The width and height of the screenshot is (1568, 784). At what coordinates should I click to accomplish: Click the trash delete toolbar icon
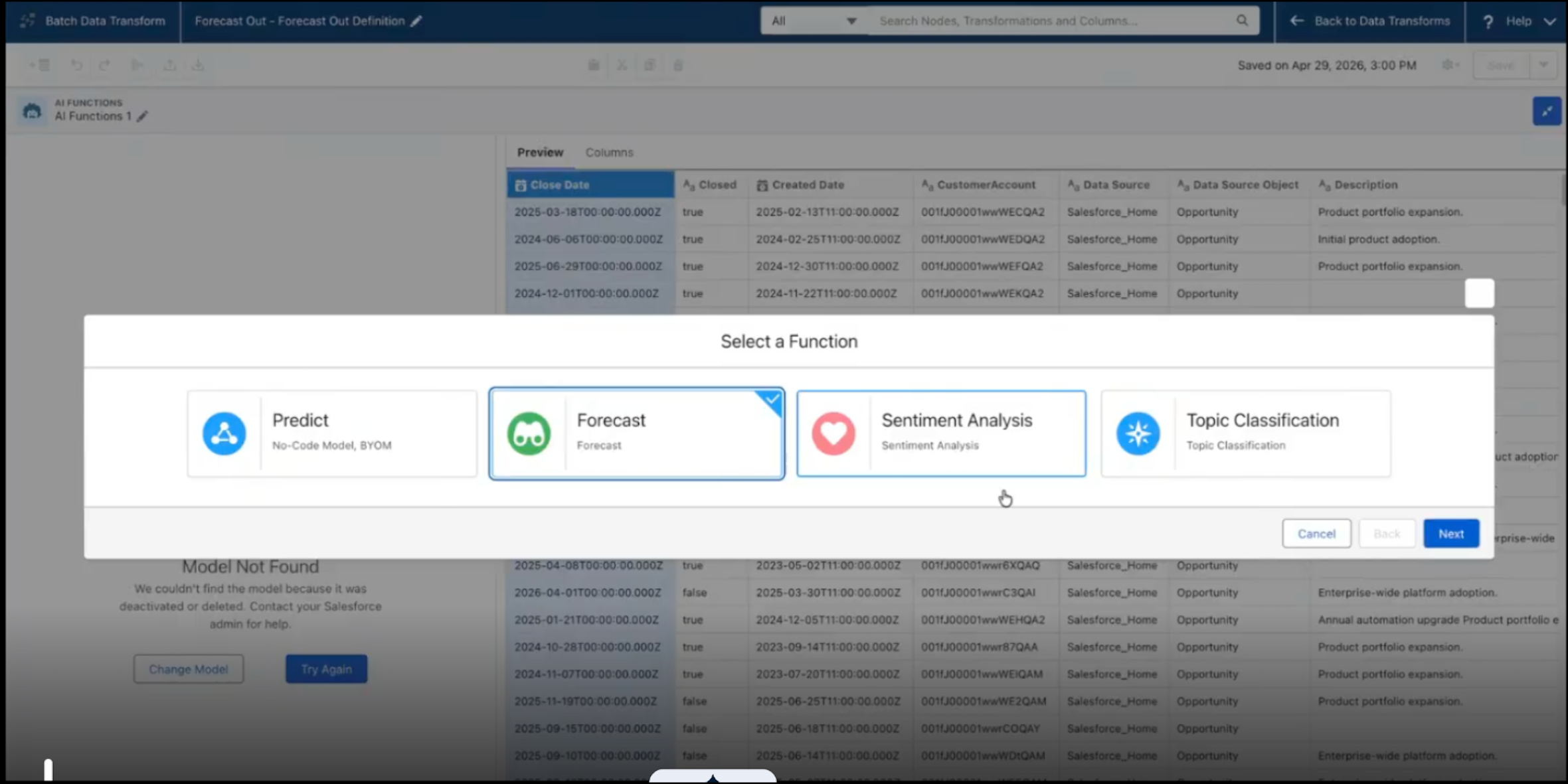(x=678, y=65)
